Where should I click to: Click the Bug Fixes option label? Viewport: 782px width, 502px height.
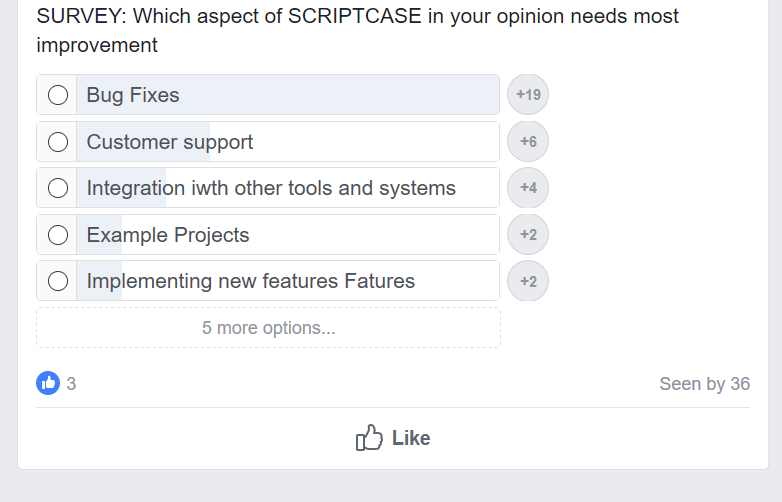point(133,95)
